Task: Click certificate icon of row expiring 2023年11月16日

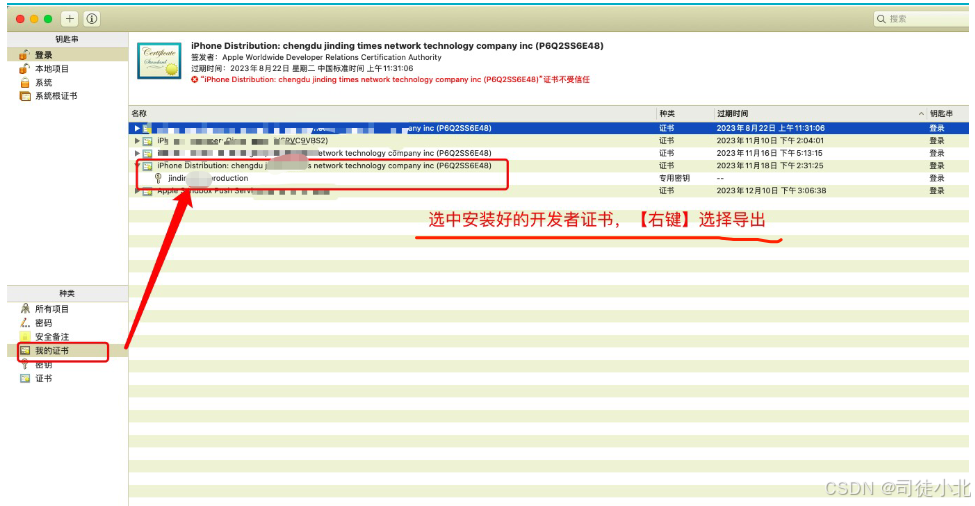Action: pos(147,153)
